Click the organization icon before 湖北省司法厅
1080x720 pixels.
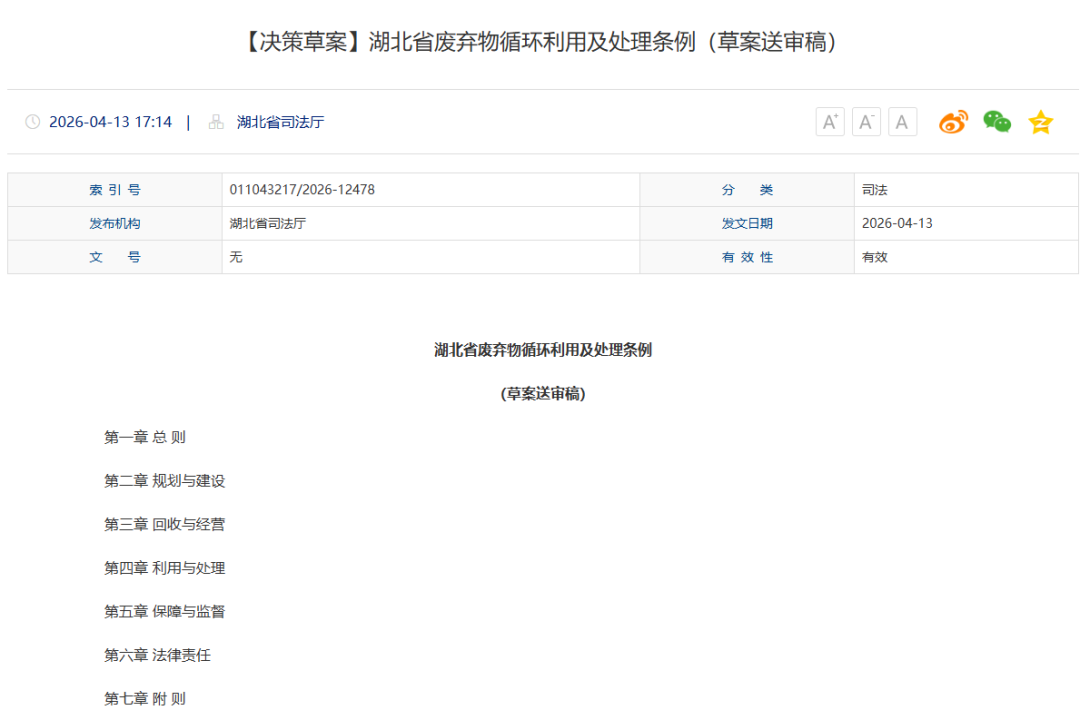[216, 122]
